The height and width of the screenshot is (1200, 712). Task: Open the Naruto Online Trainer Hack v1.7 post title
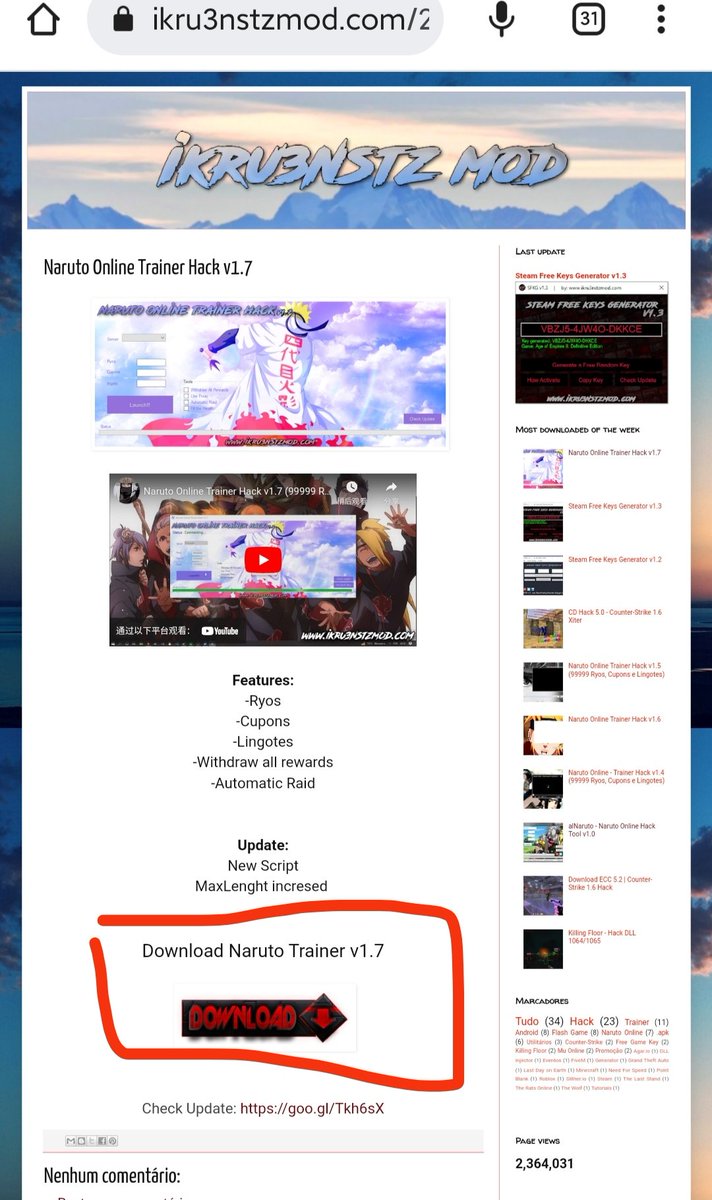coord(148,267)
